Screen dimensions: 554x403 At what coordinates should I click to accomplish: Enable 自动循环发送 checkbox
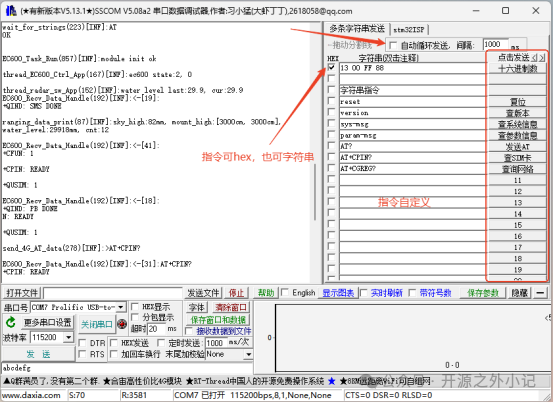tap(393, 45)
